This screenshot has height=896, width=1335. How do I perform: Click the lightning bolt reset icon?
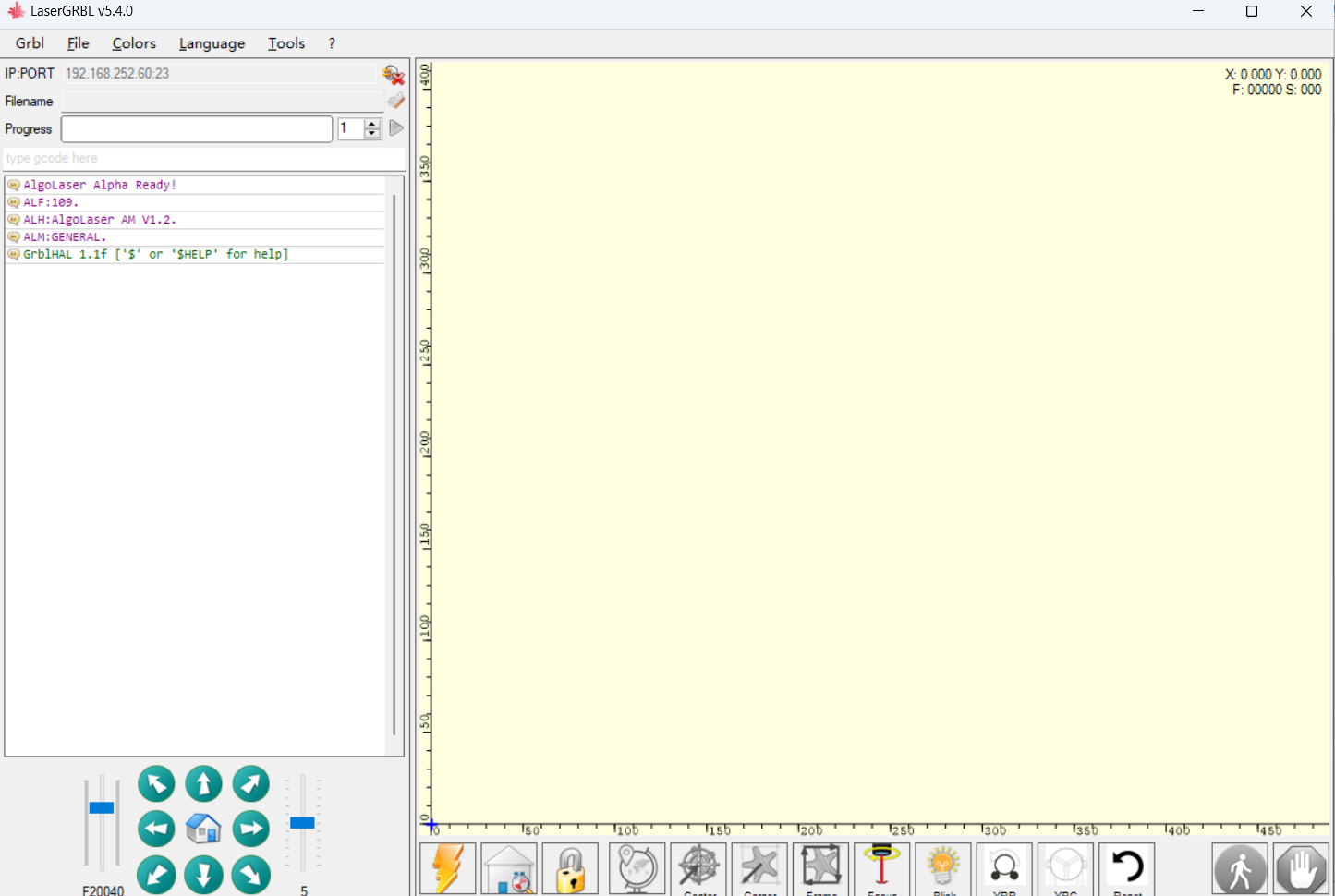pos(448,868)
